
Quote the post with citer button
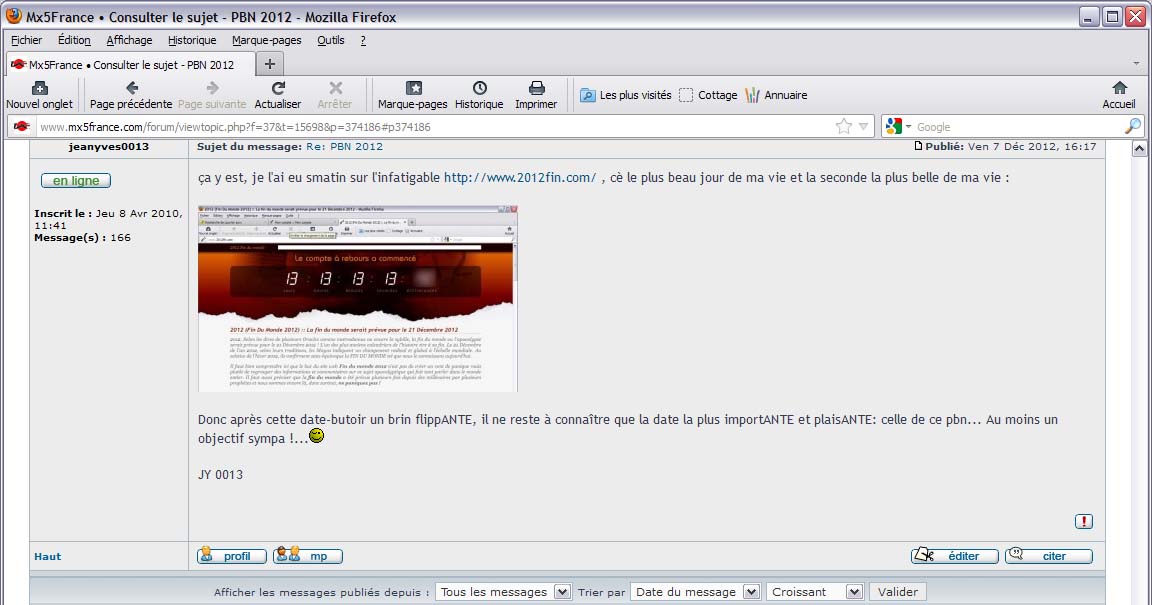(1048, 556)
